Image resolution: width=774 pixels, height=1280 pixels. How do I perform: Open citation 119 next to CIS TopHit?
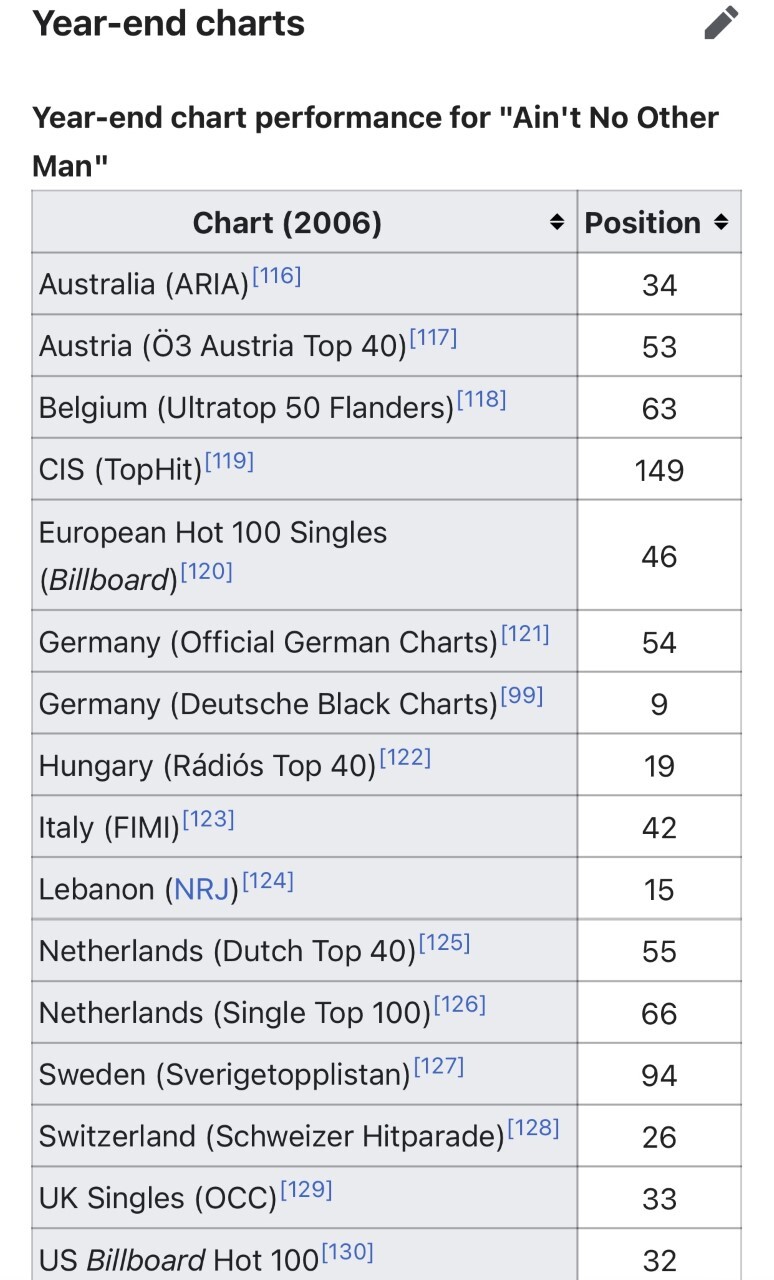(x=230, y=461)
